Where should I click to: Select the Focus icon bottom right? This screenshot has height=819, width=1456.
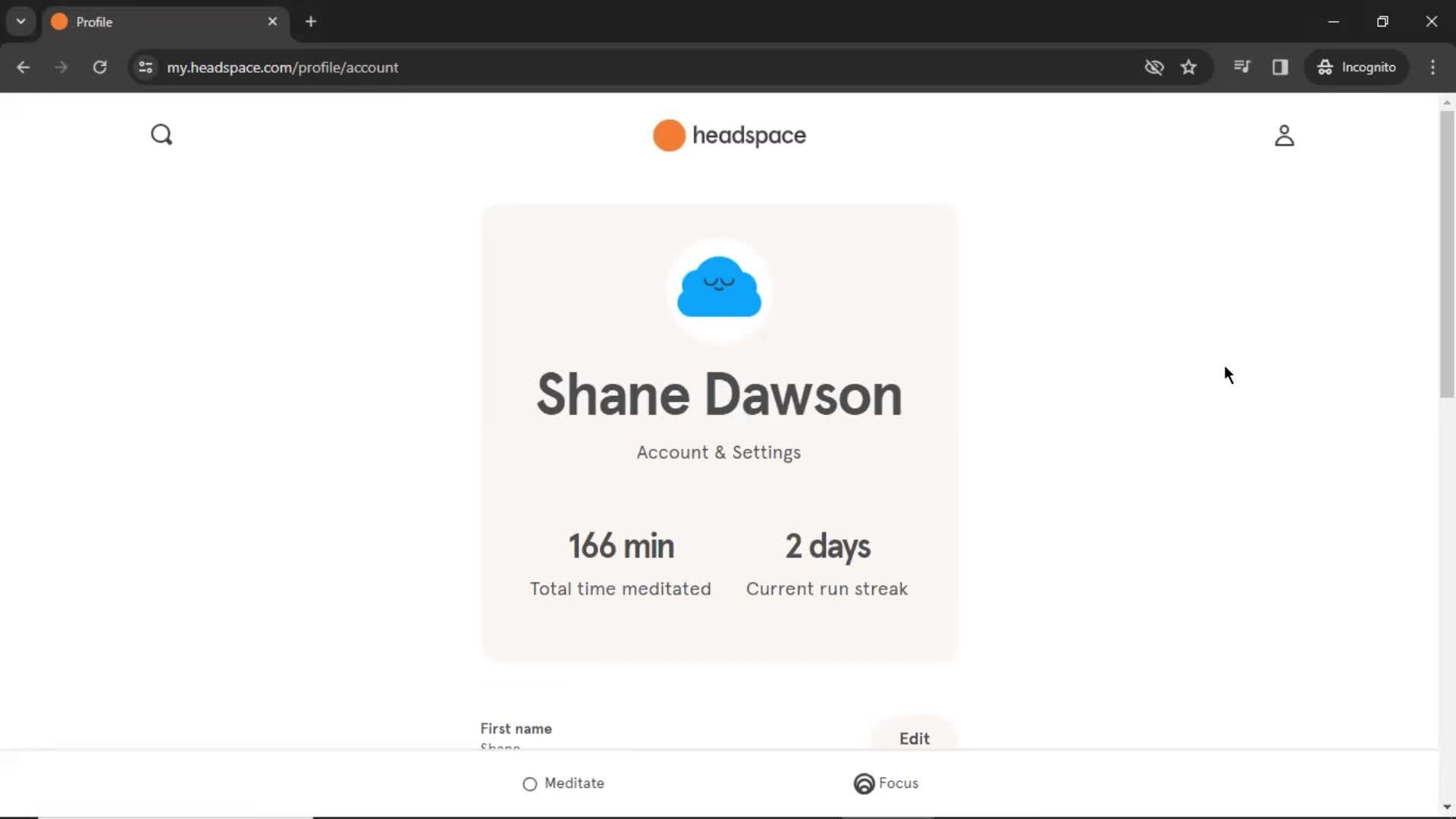pyautogui.click(x=863, y=783)
